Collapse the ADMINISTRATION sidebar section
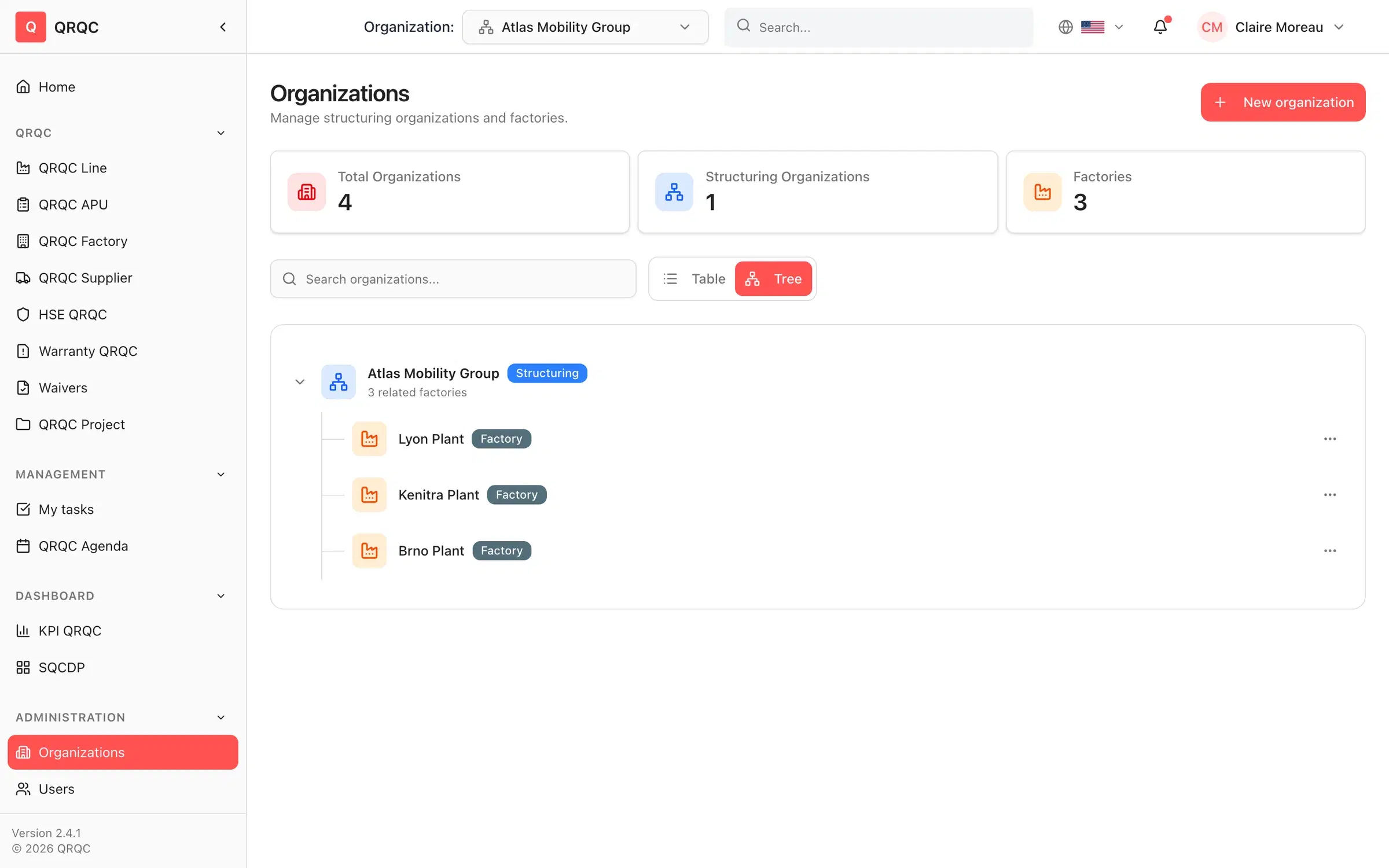 221,718
